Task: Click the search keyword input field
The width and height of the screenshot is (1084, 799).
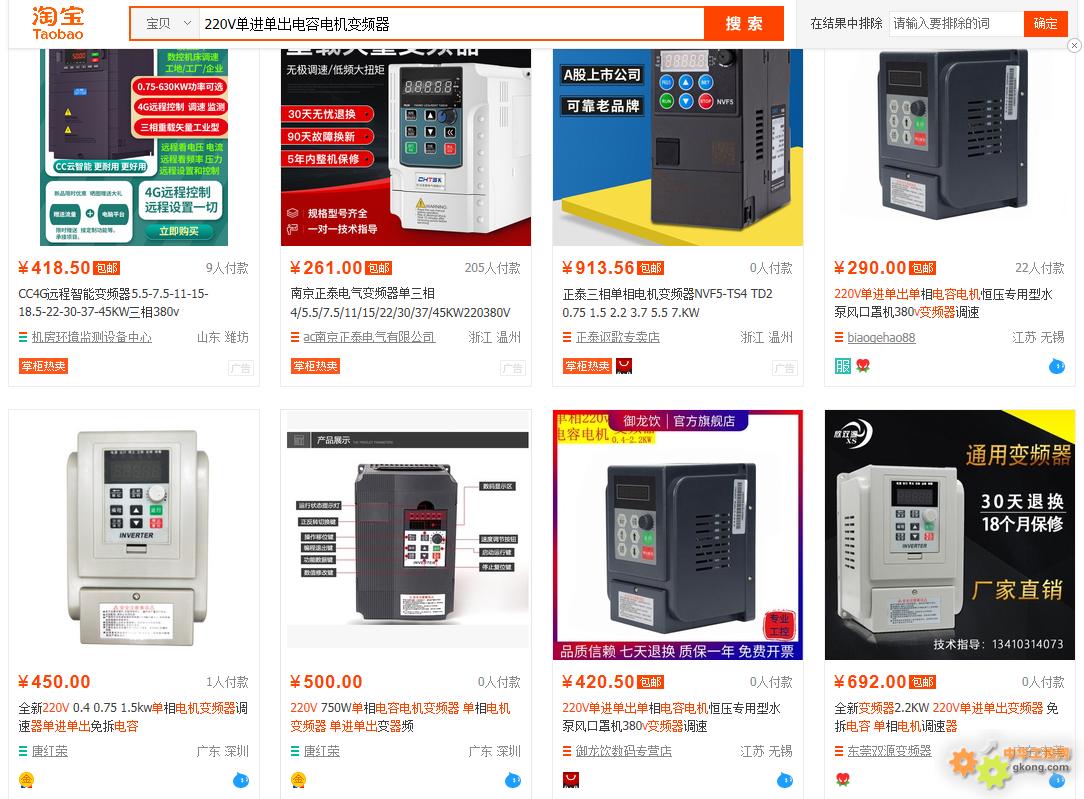Action: (451, 24)
